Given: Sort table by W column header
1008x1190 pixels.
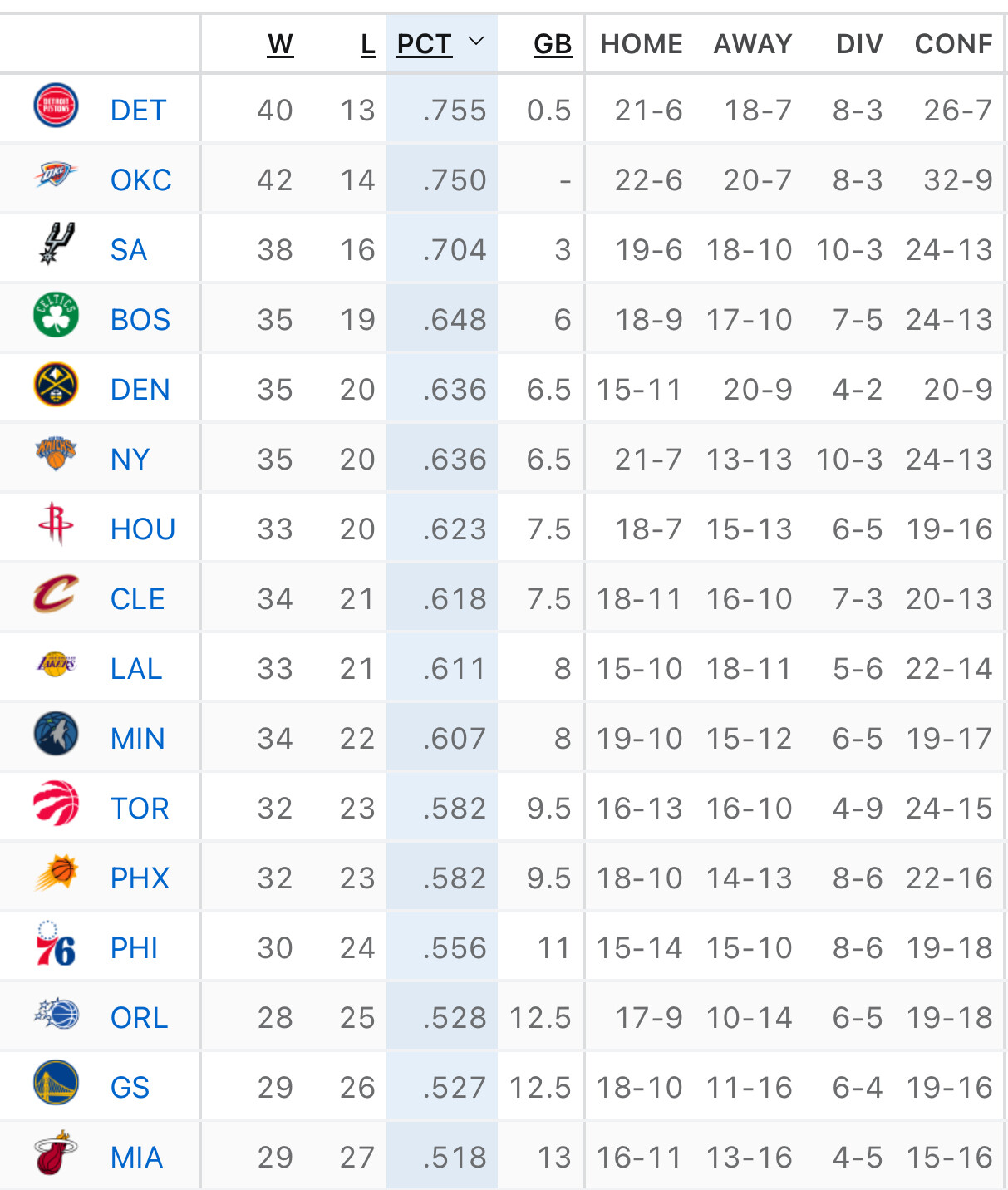Looking at the screenshot, I should [280, 44].
